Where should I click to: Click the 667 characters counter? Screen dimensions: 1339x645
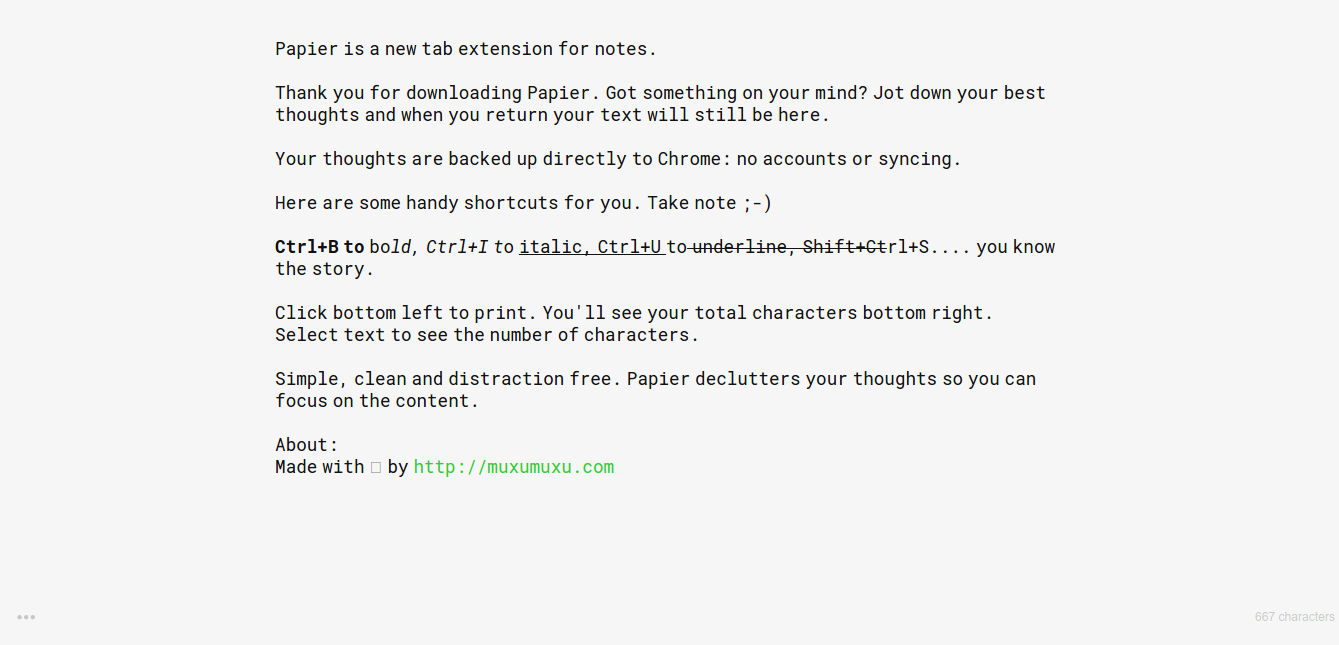1294,617
